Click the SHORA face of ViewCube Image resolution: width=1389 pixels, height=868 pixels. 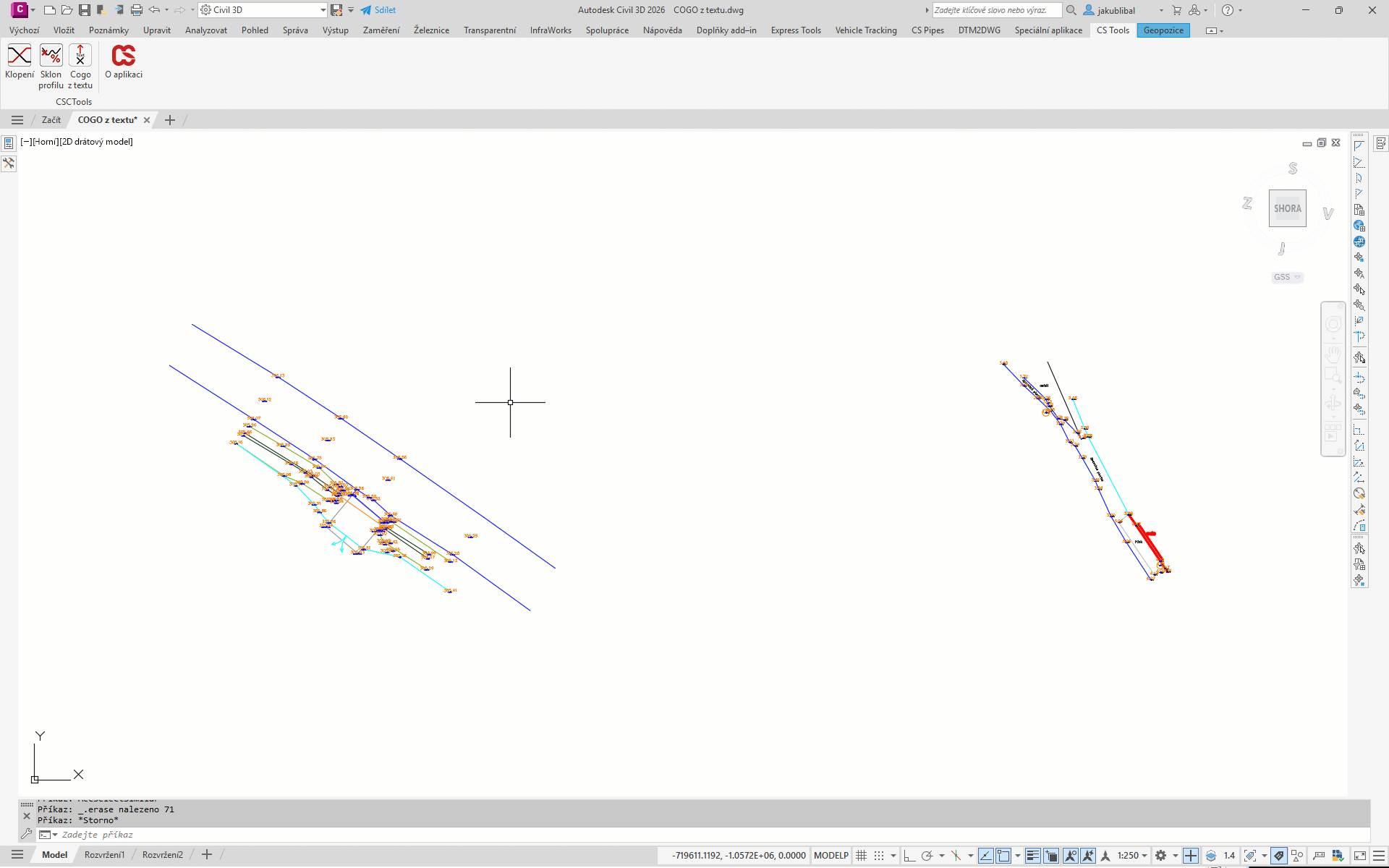point(1287,208)
